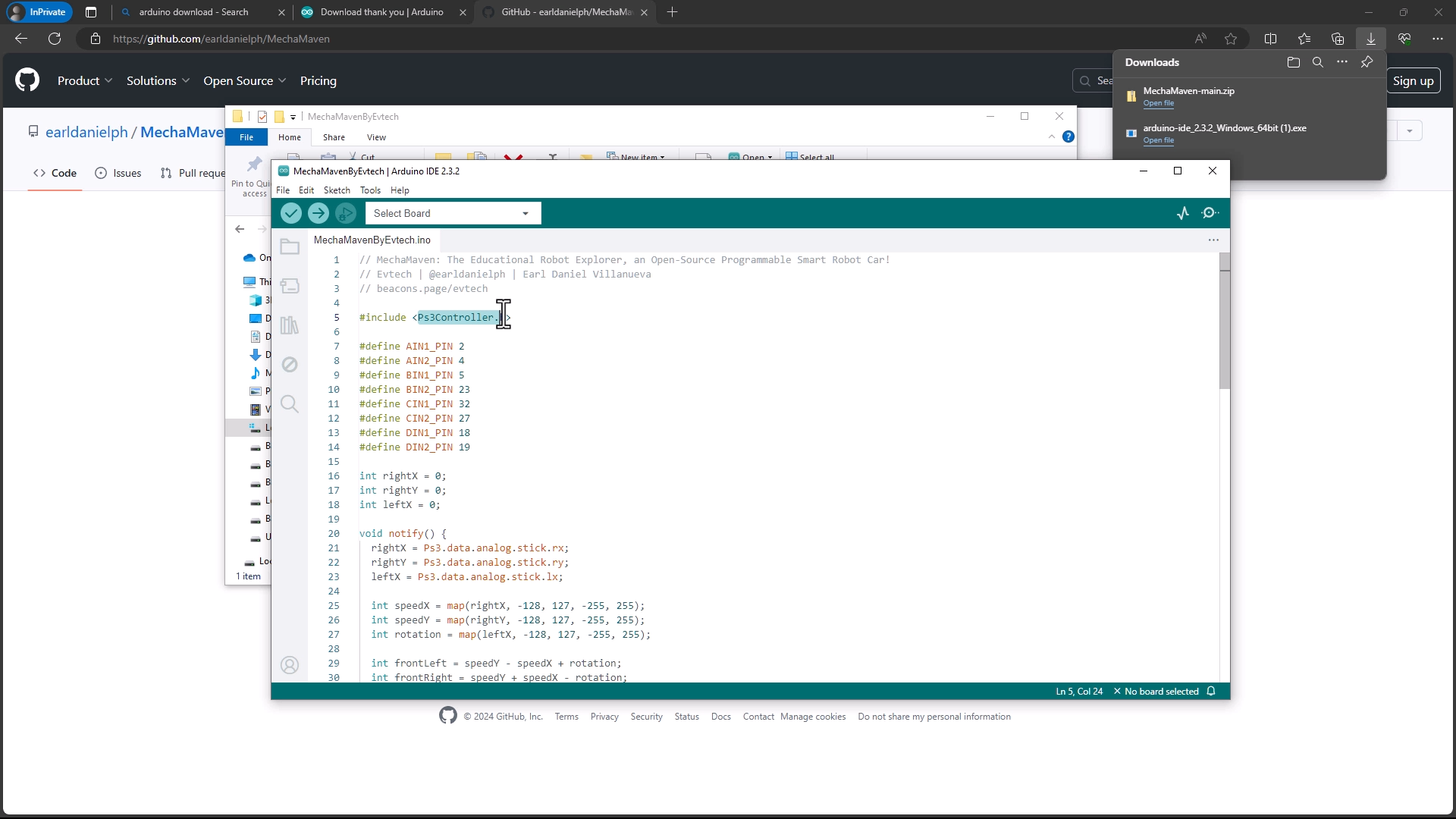Open file link for MechaMaven-main.zip
This screenshot has width=1456, height=819.
[x=1158, y=103]
